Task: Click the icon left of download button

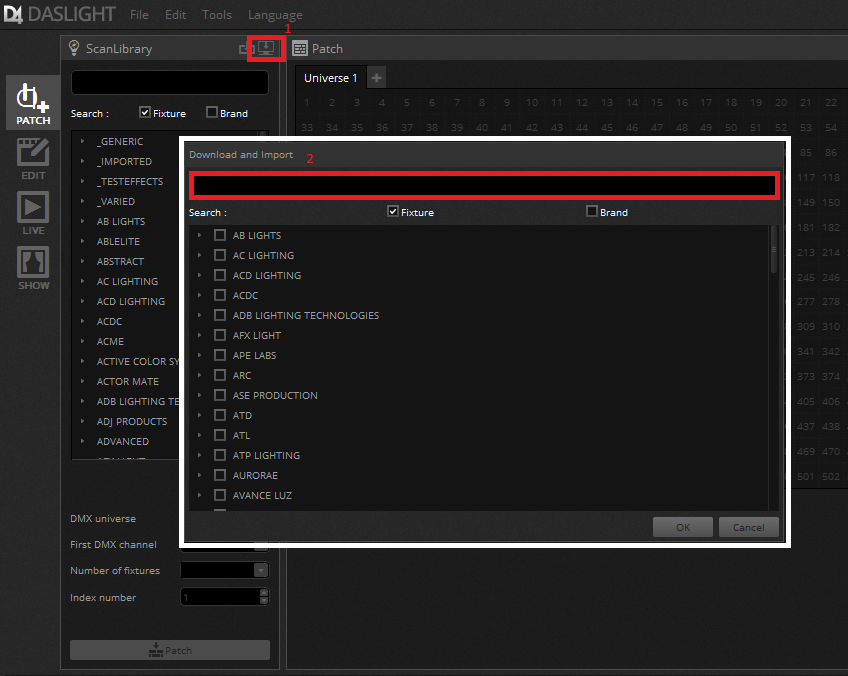Action: [244, 49]
